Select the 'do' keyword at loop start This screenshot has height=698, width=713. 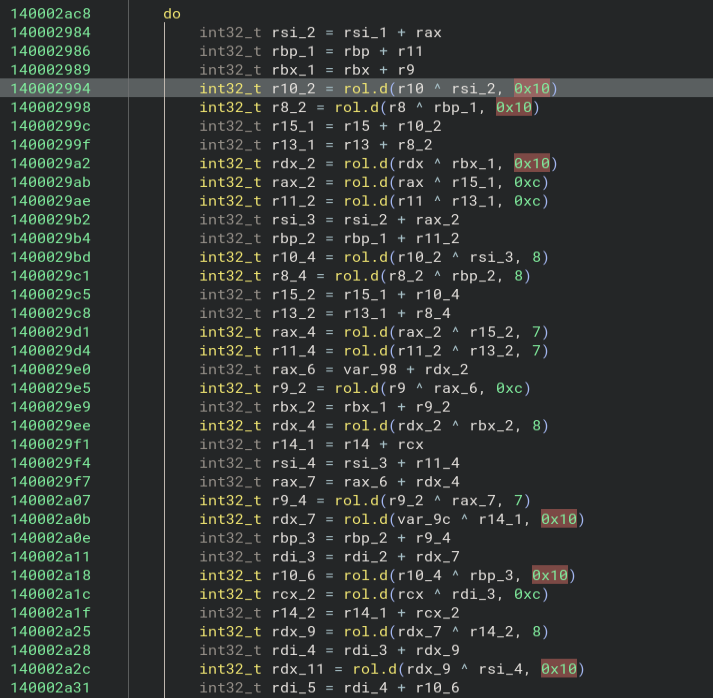pyautogui.click(x=172, y=14)
